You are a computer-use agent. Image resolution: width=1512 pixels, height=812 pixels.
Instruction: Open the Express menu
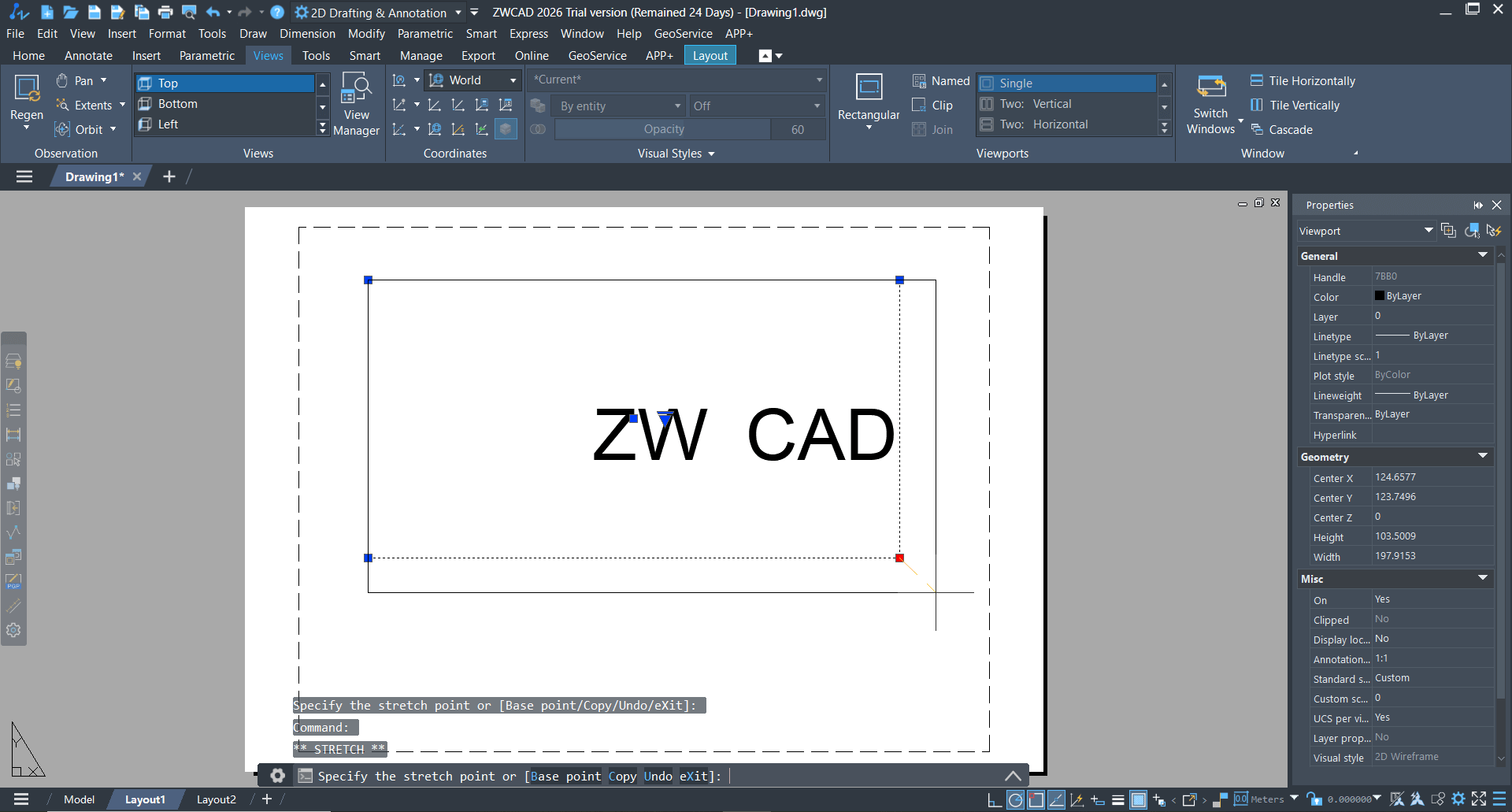[x=528, y=34]
